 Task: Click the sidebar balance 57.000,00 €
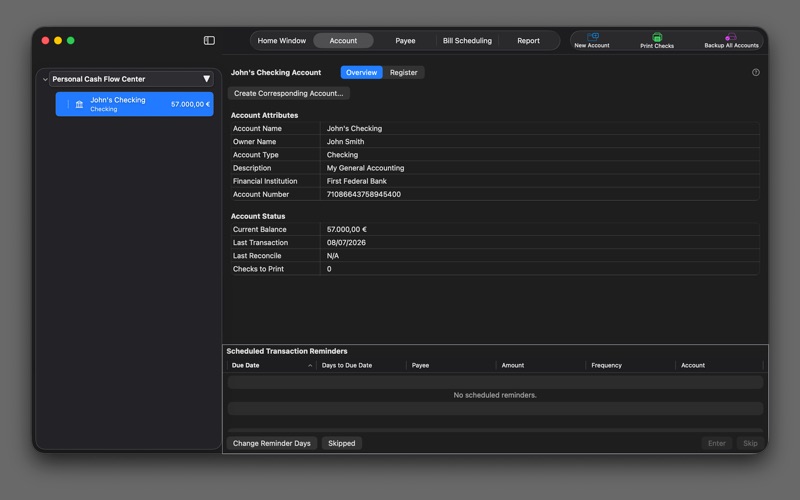pos(190,104)
